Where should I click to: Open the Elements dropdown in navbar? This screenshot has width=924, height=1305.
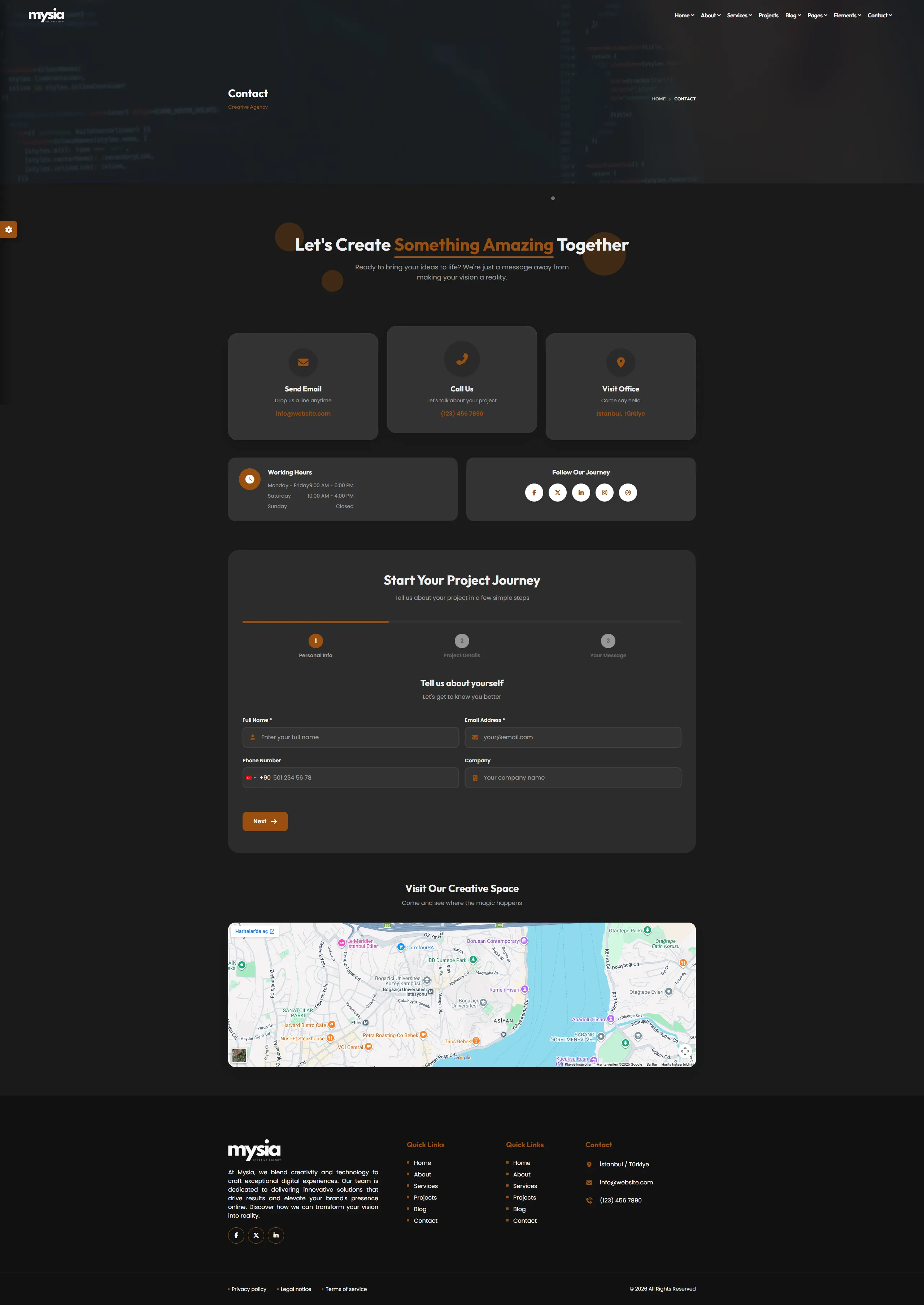click(x=847, y=16)
